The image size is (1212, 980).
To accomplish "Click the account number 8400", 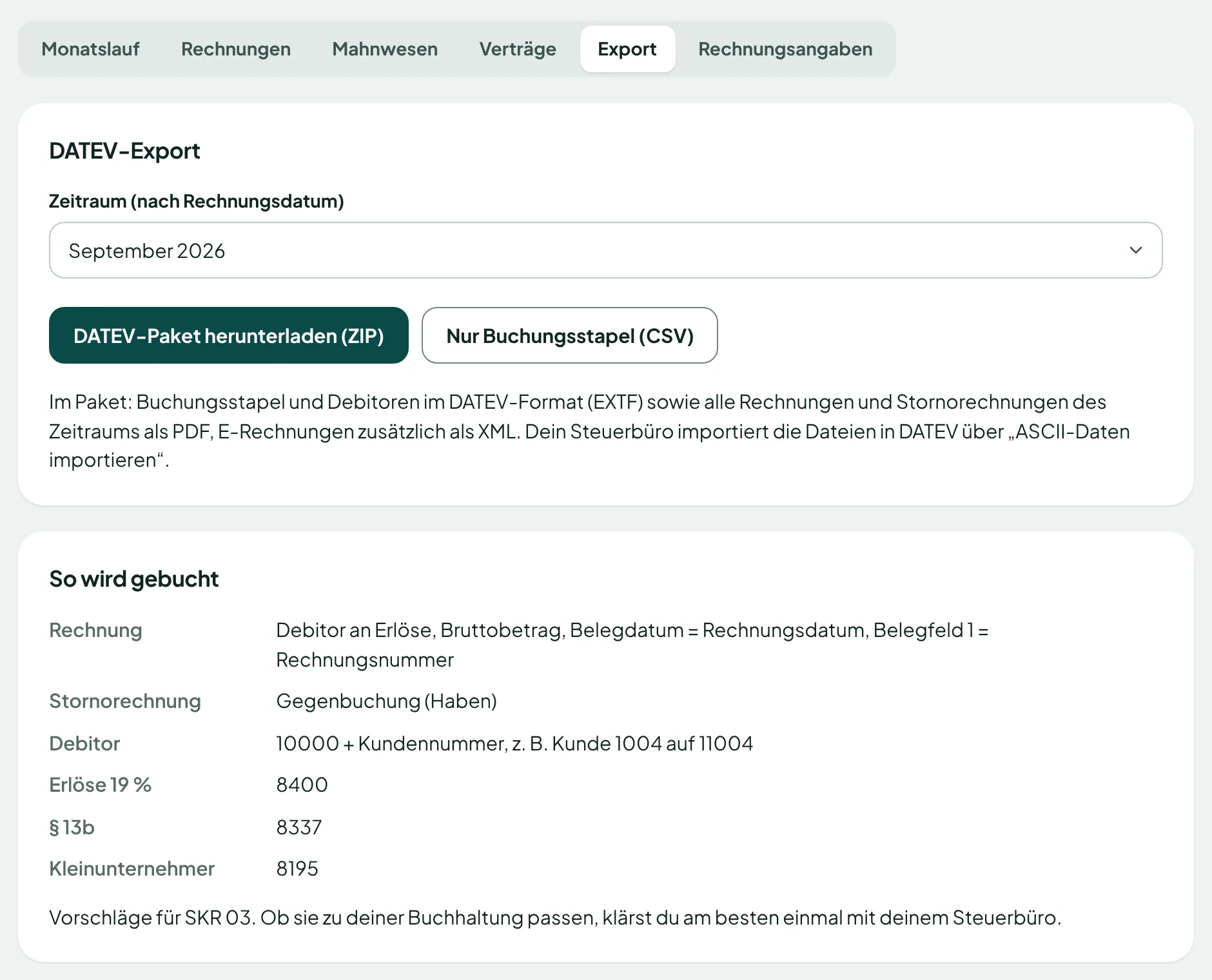I will (x=302, y=785).
